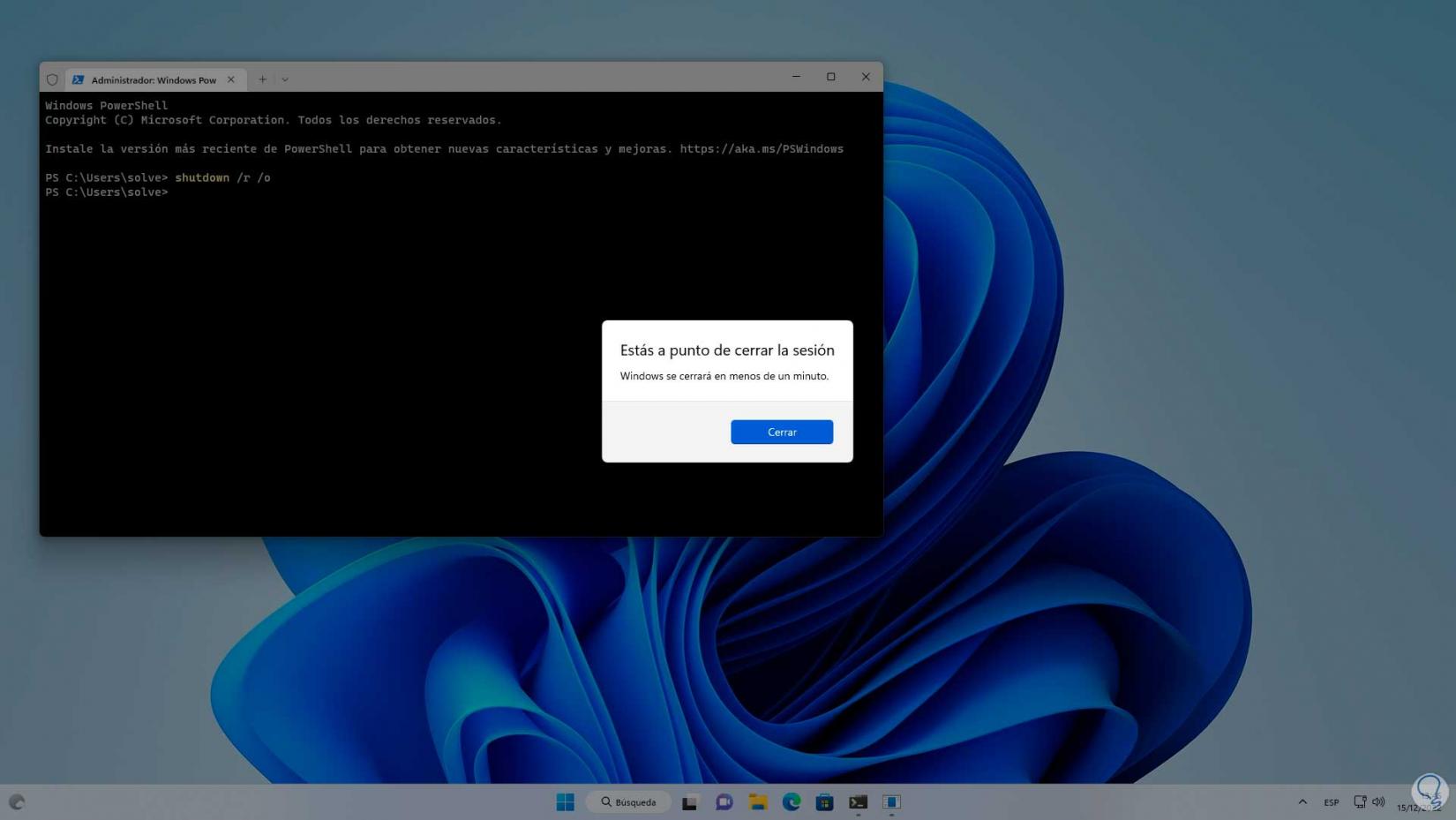1456x820 pixels.
Task: Close the Administrador: Windows PowerShell tab
Action: tap(231, 79)
